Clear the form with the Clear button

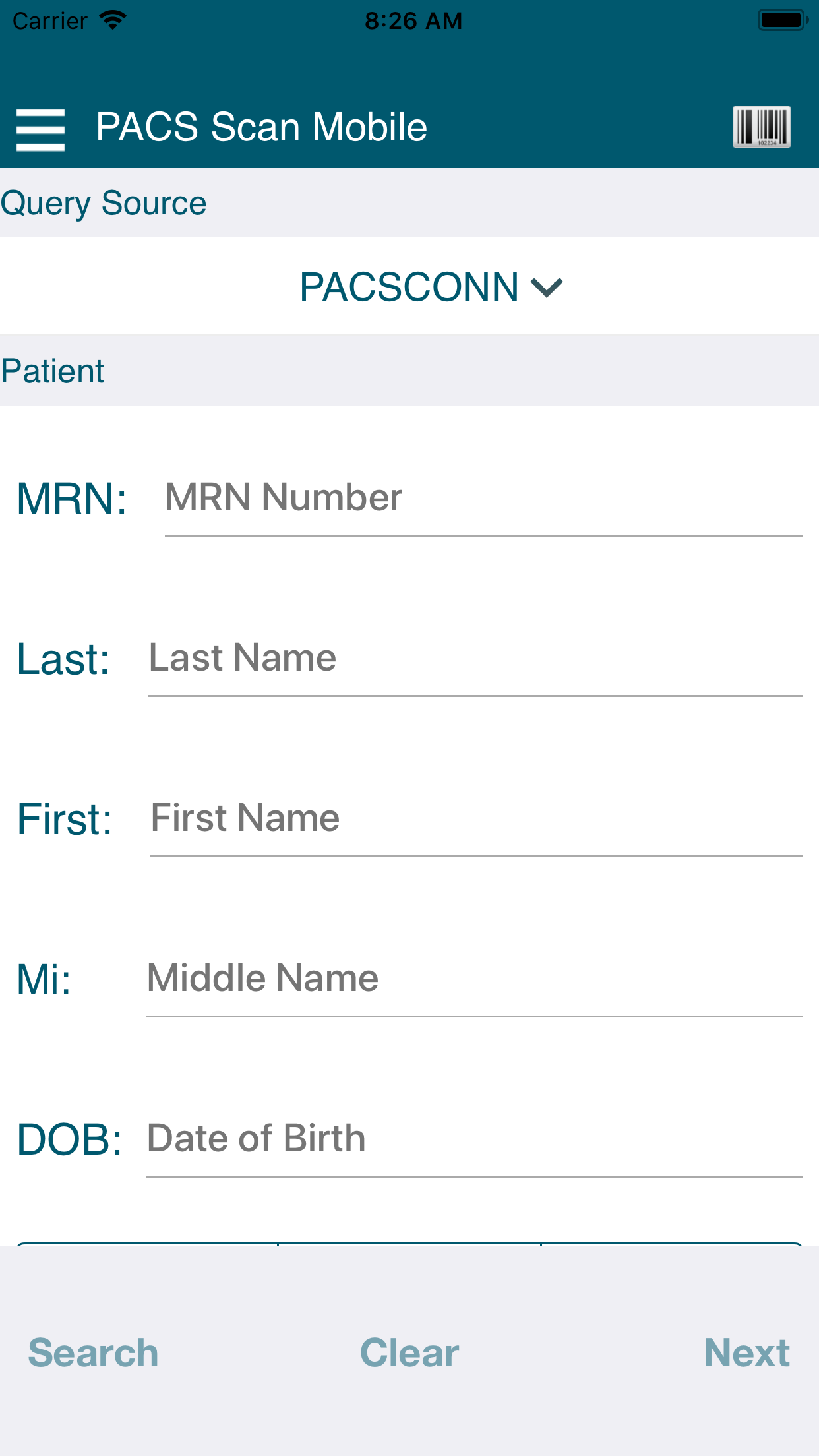point(409,1353)
